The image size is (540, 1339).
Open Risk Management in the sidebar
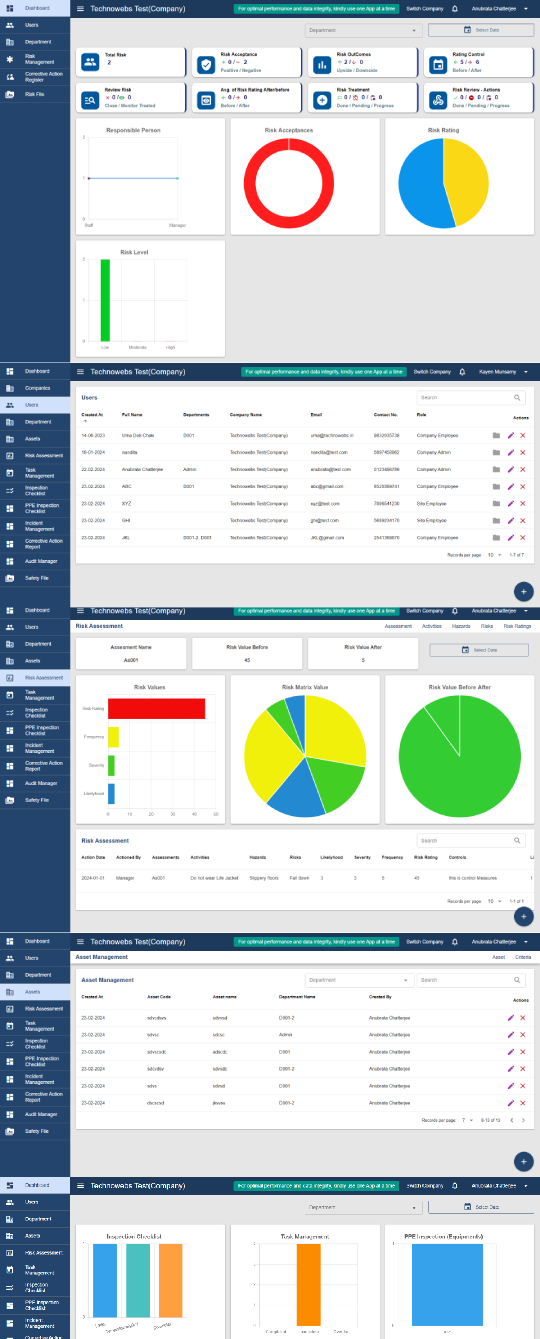point(35,59)
